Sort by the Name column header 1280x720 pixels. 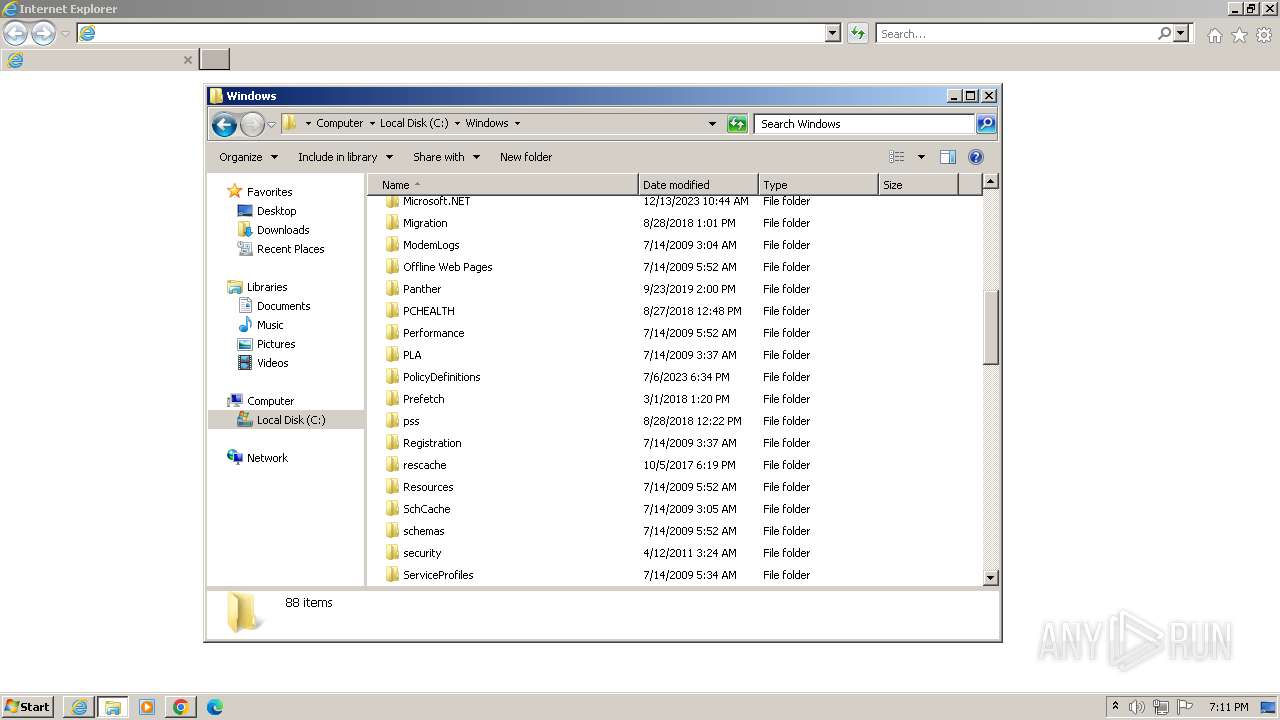[502, 185]
